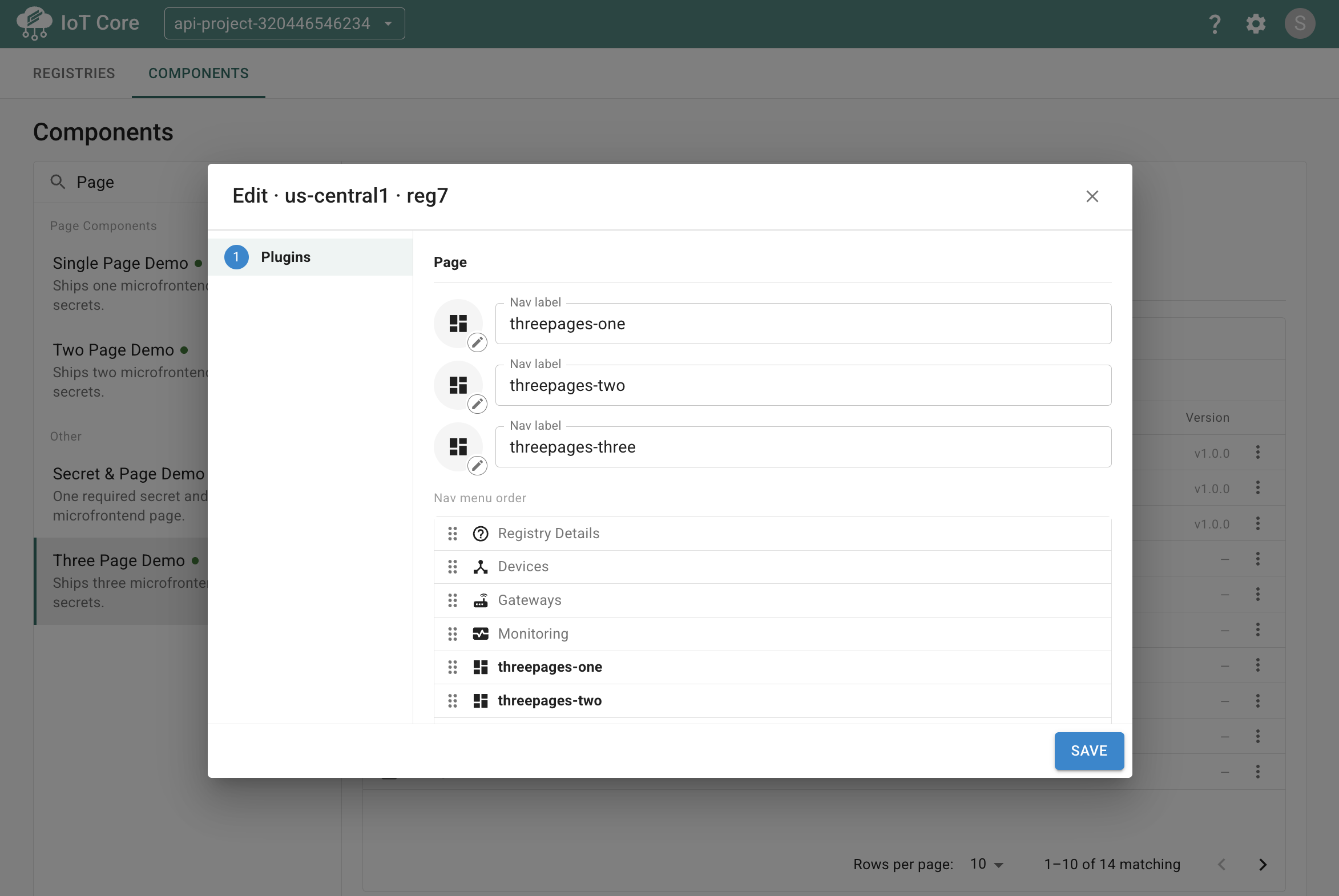Screen dimensions: 1339x896
Task: Grab drag handle of Monitoring row
Action: tap(453, 634)
